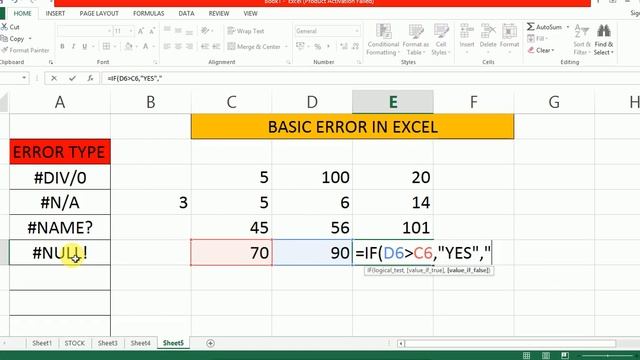Click the AutoSum sigma button
This screenshot has width=640, height=360.
point(544,27)
